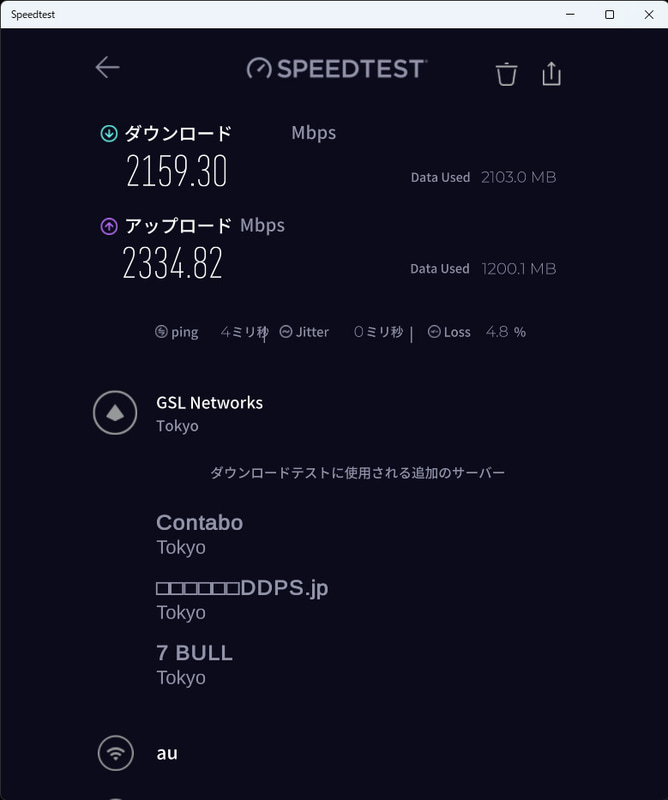Delete this result via the trash icon
Viewport: 668px width, 800px height.
coord(505,73)
